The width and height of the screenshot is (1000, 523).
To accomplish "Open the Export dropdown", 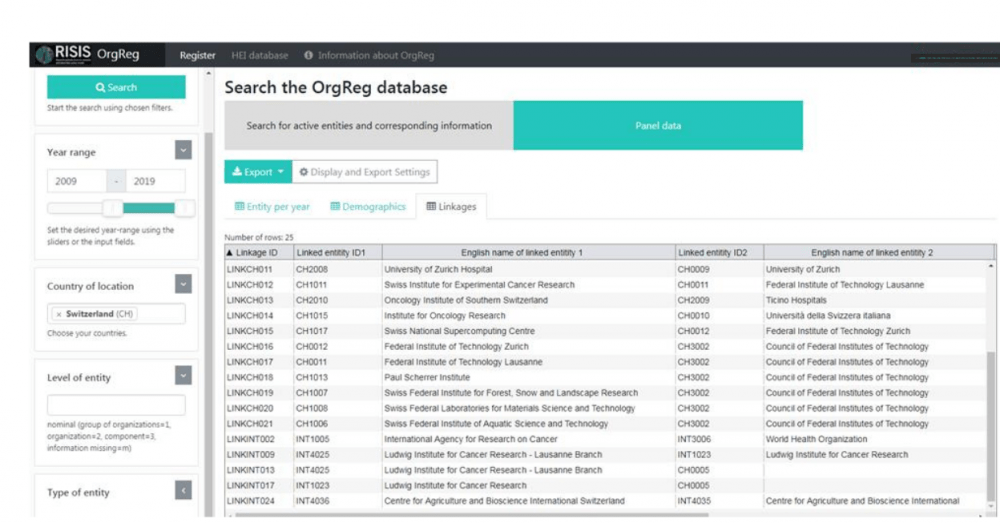I will pyautogui.click(x=258, y=172).
